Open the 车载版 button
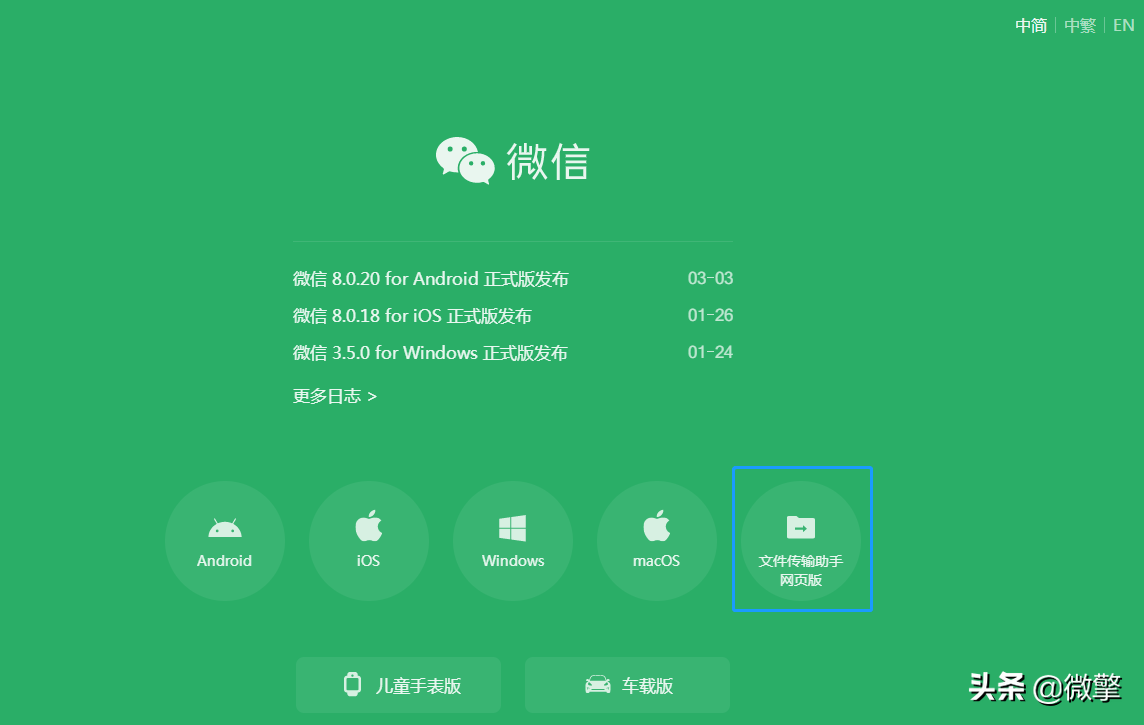The height and width of the screenshot is (725, 1144). coord(627,685)
